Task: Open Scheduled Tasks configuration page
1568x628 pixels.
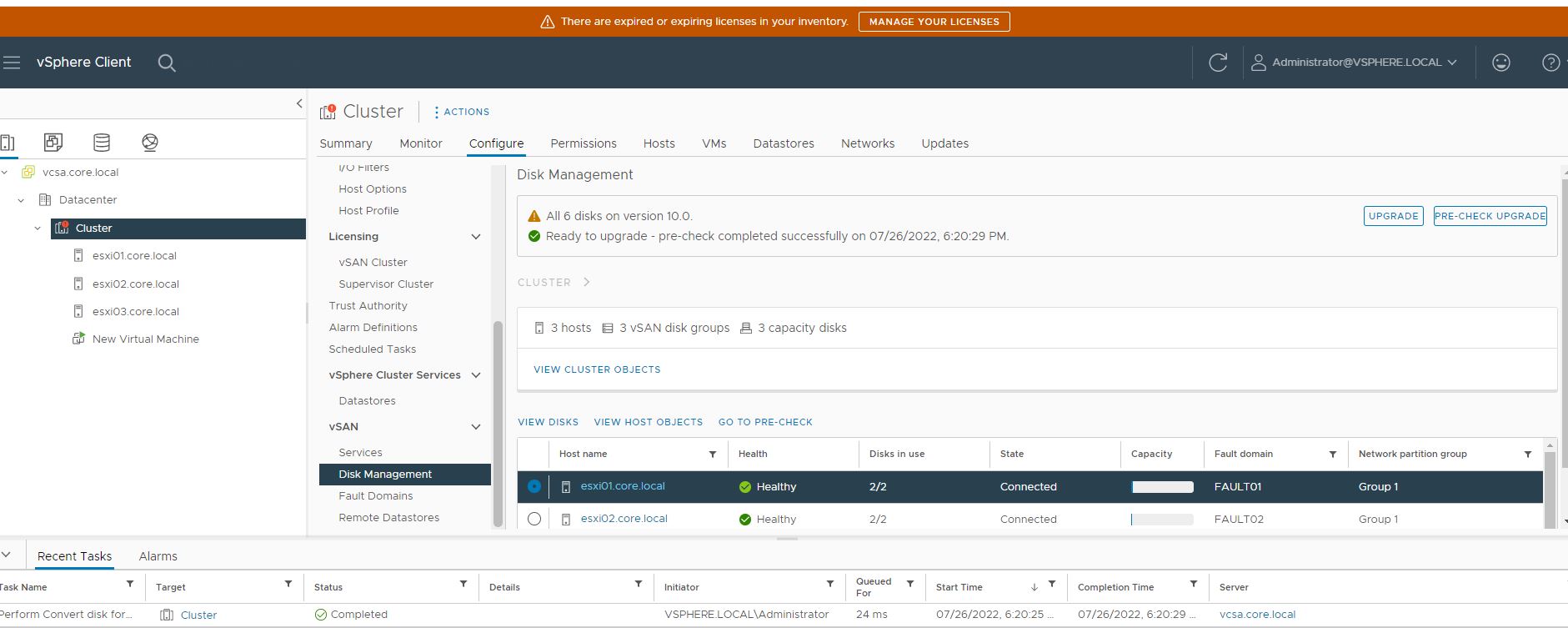Action: click(x=373, y=349)
